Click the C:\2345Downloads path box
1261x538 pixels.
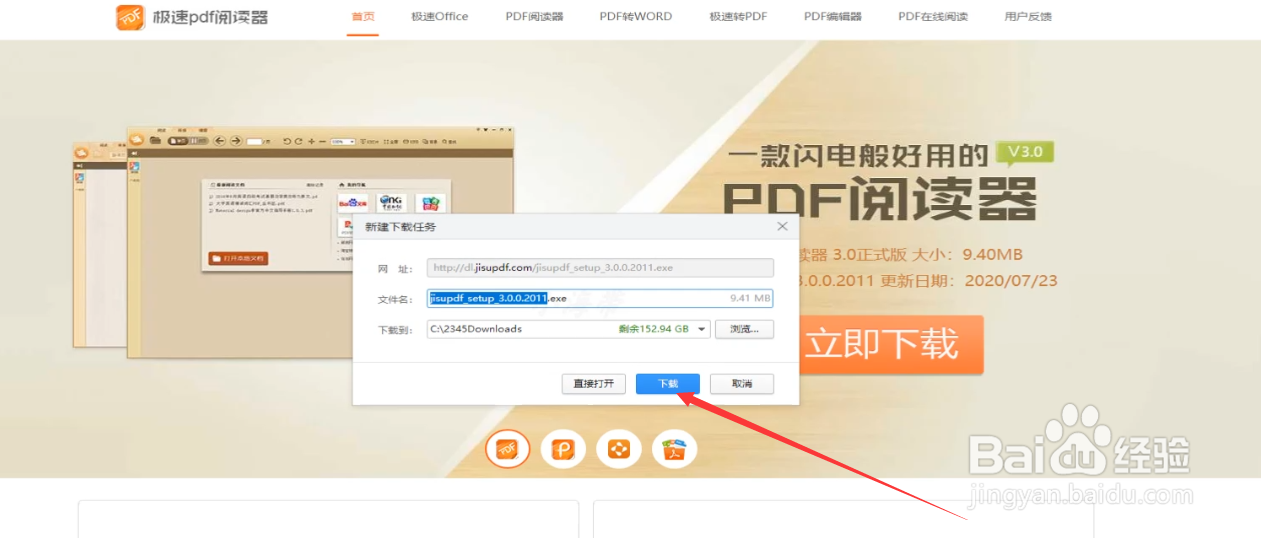pos(568,328)
